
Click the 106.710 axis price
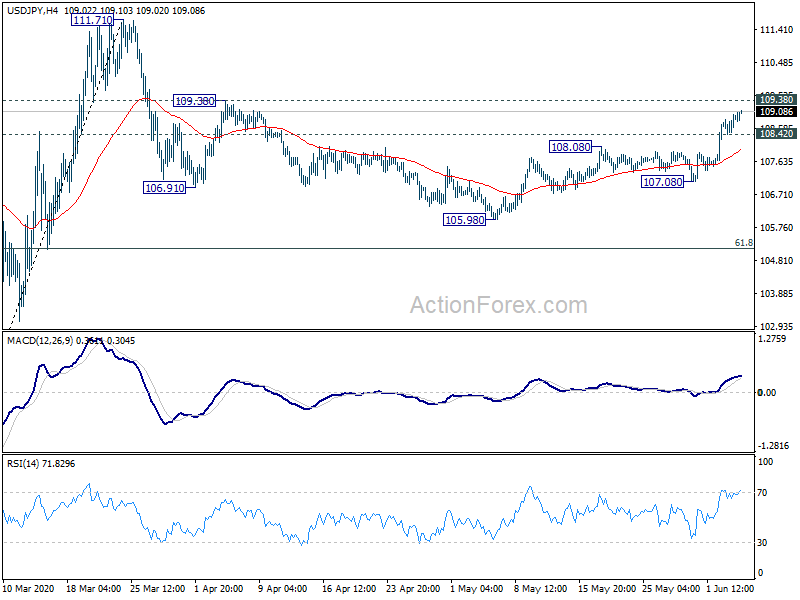coord(776,195)
